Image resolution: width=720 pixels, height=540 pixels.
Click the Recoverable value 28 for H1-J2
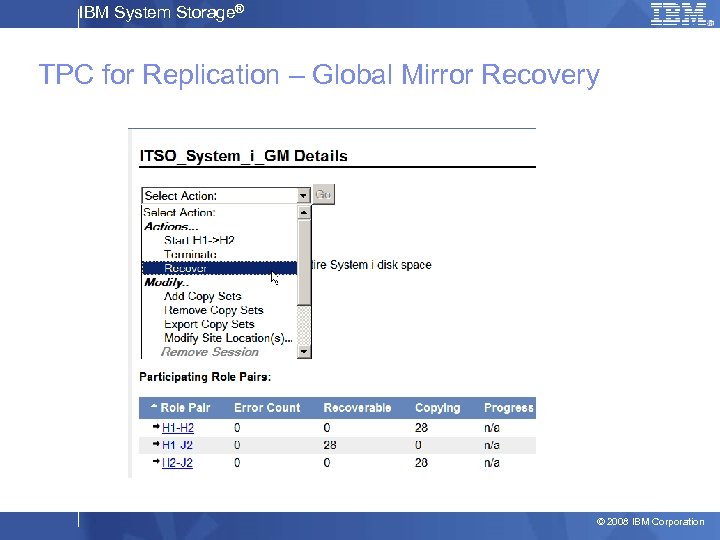[x=330, y=445]
